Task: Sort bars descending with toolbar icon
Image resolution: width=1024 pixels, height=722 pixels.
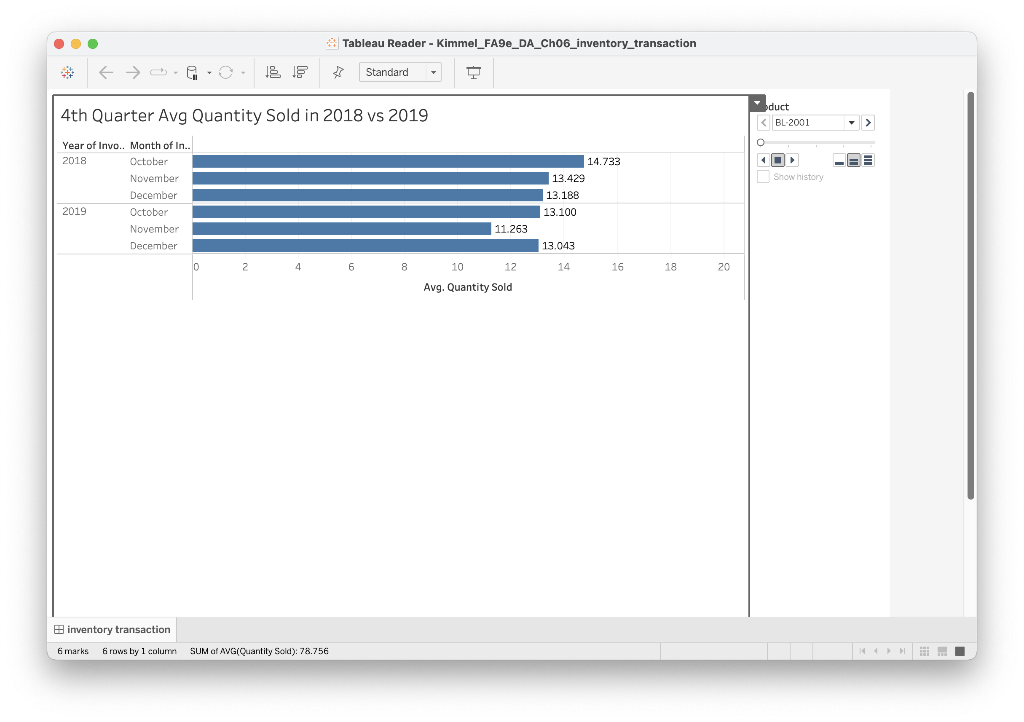Action: coord(300,72)
